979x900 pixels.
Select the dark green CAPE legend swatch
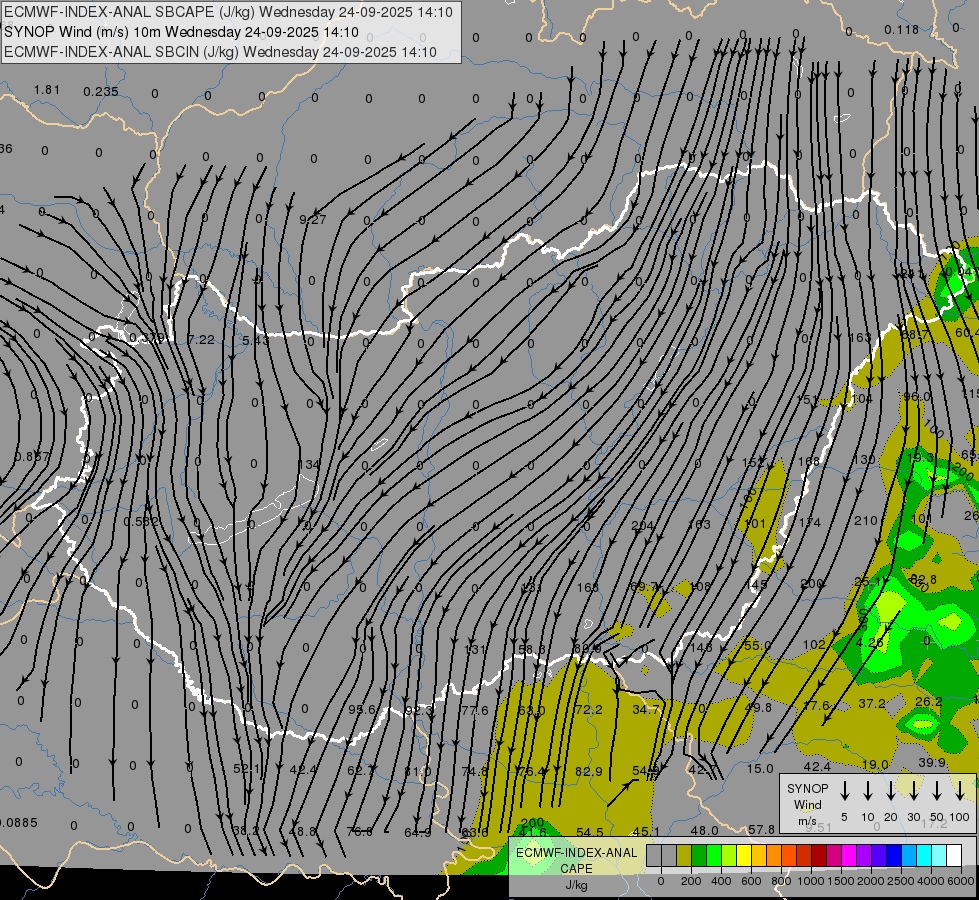pos(699,855)
